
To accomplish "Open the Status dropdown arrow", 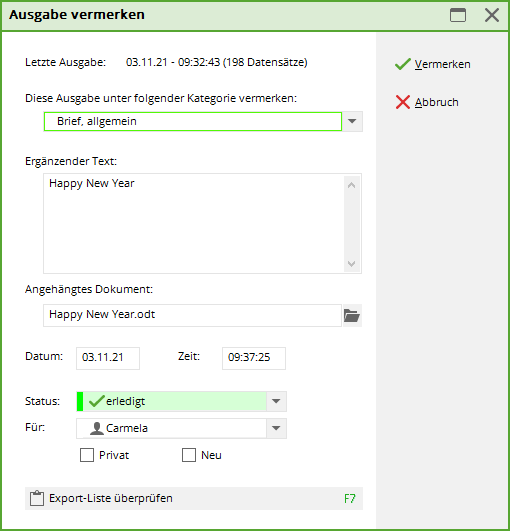I will pos(276,401).
